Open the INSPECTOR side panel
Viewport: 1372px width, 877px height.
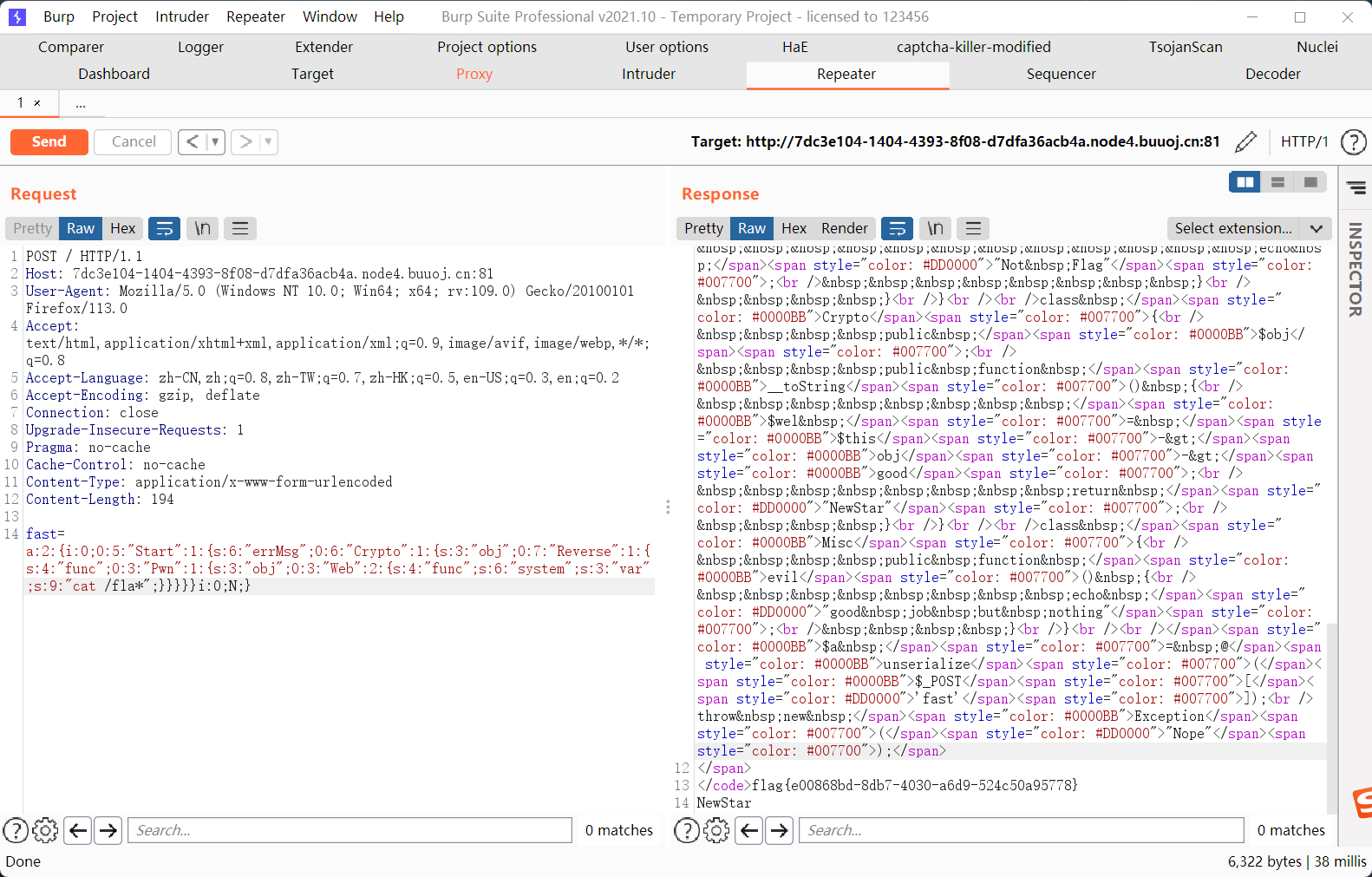[x=1356, y=270]
